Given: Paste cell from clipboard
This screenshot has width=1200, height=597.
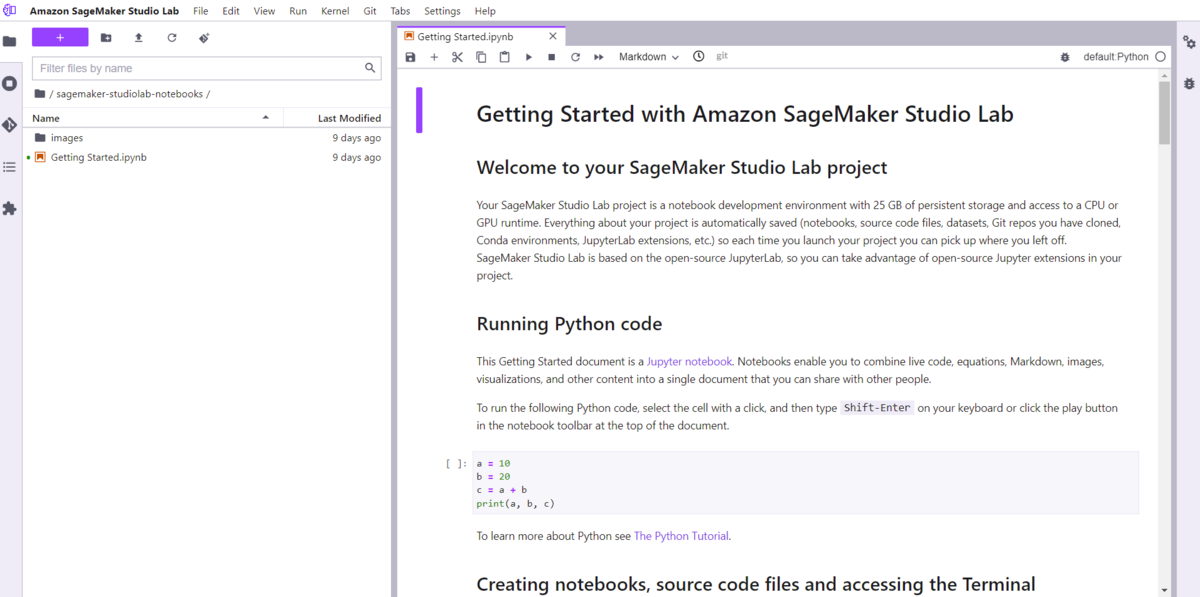Looking at the screenshot, I should point(504,57).
